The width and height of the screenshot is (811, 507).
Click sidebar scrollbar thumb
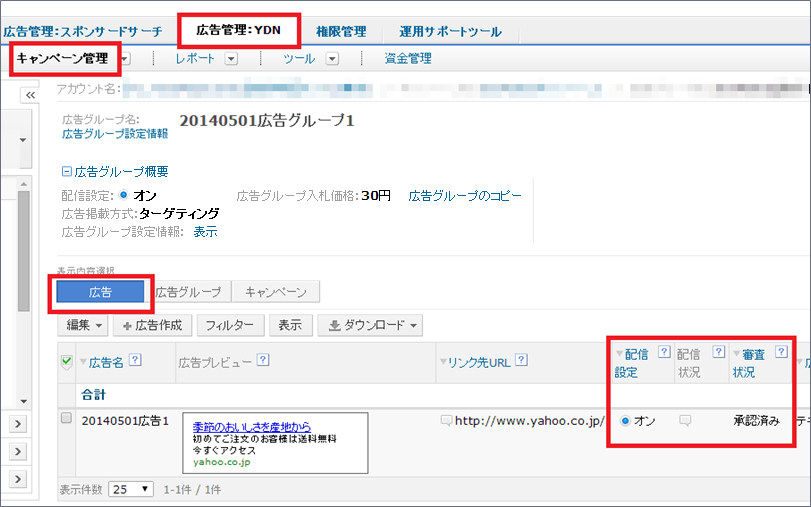click(x=24, y=251)
